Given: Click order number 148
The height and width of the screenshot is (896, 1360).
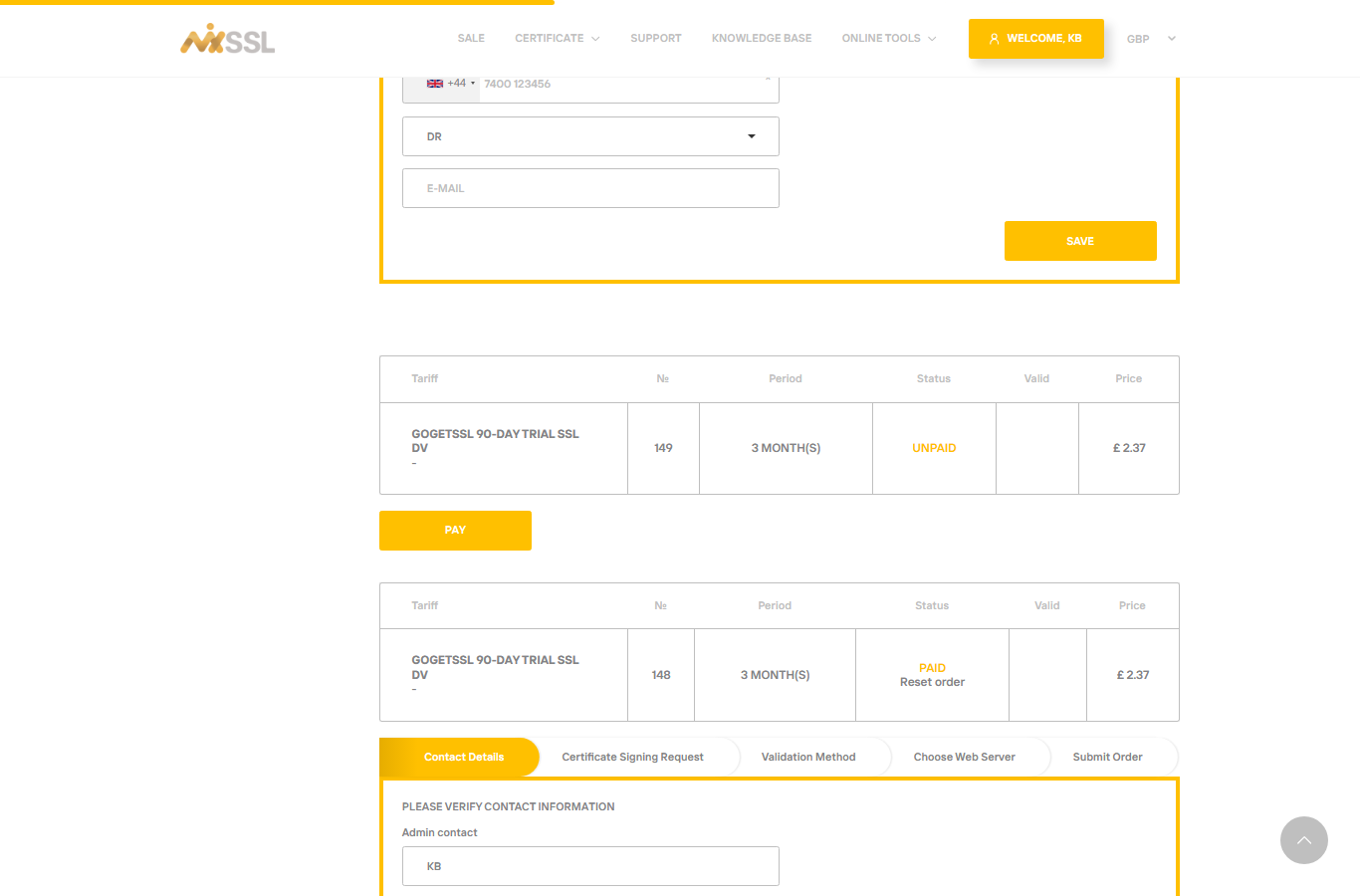Looking at the screenshot, I should (661, 675).
